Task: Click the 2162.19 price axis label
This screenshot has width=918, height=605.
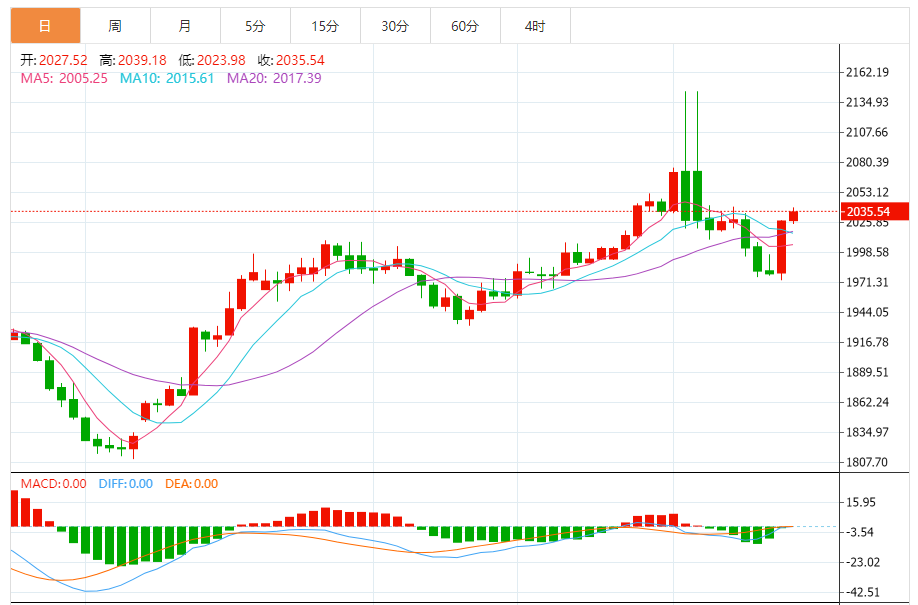Action: (x=867, y=73)
